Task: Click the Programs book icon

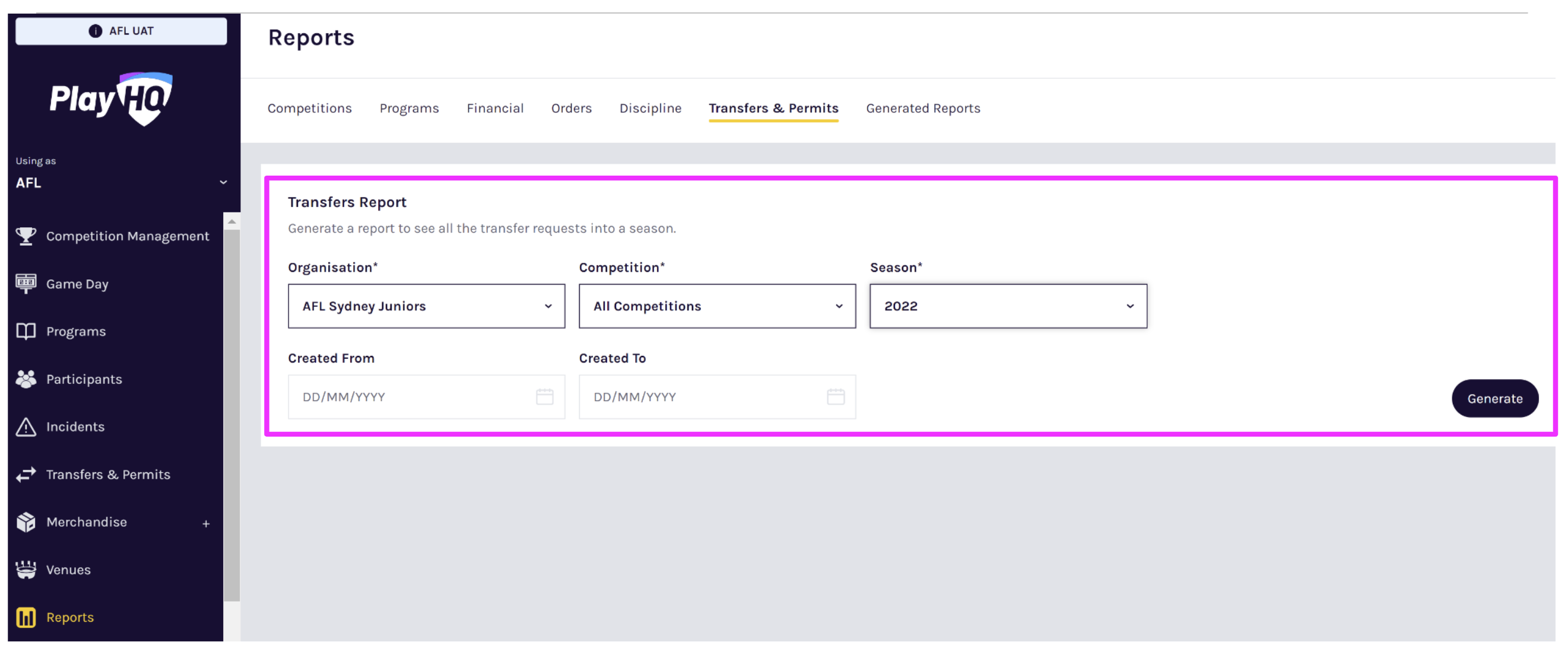Action: pos(26,332)
